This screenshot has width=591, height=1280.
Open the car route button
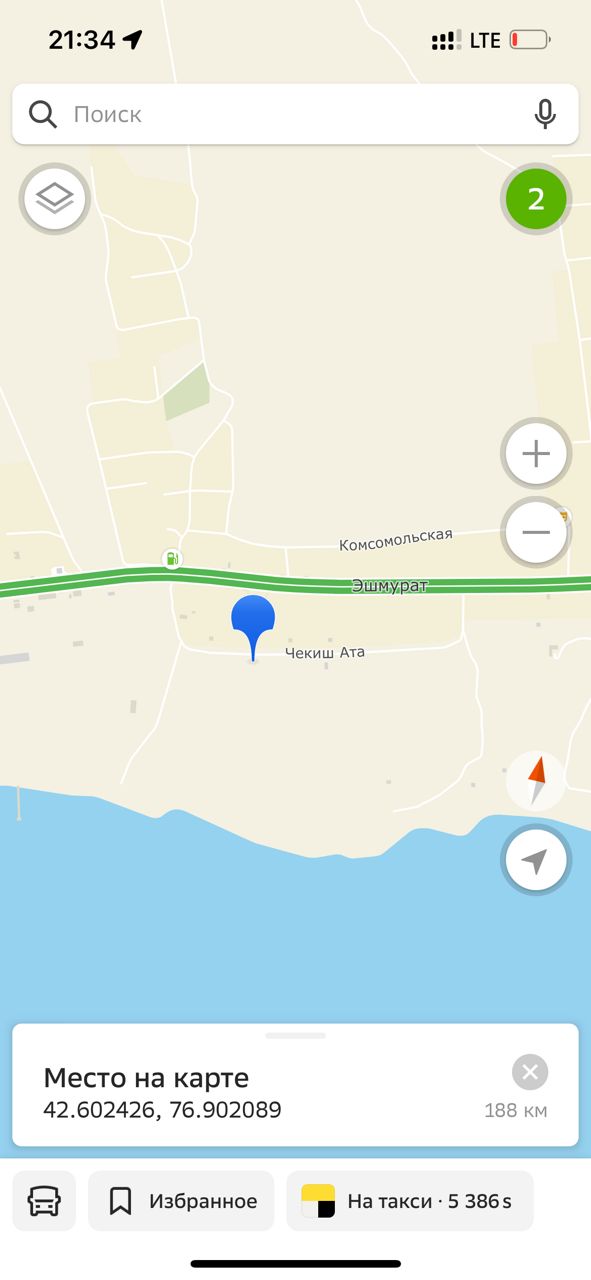pos(44,1201)
